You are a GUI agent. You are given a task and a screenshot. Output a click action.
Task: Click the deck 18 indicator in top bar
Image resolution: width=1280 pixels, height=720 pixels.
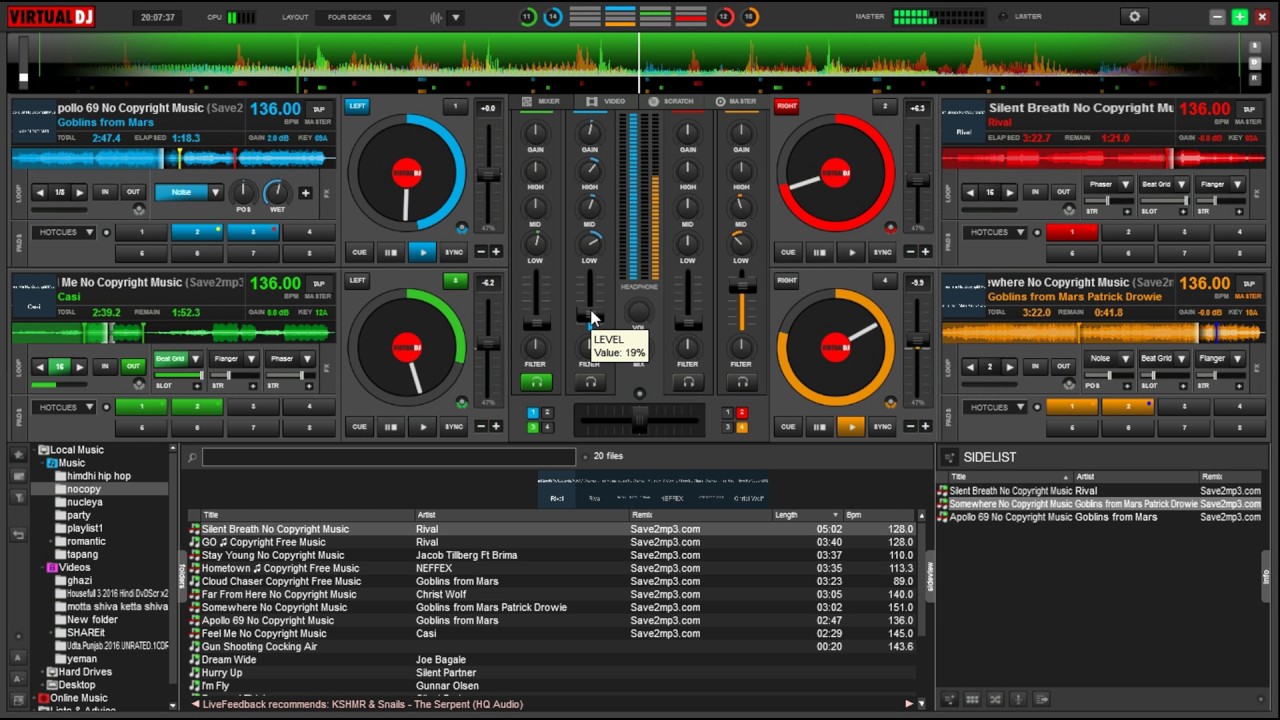click(748, 17)
